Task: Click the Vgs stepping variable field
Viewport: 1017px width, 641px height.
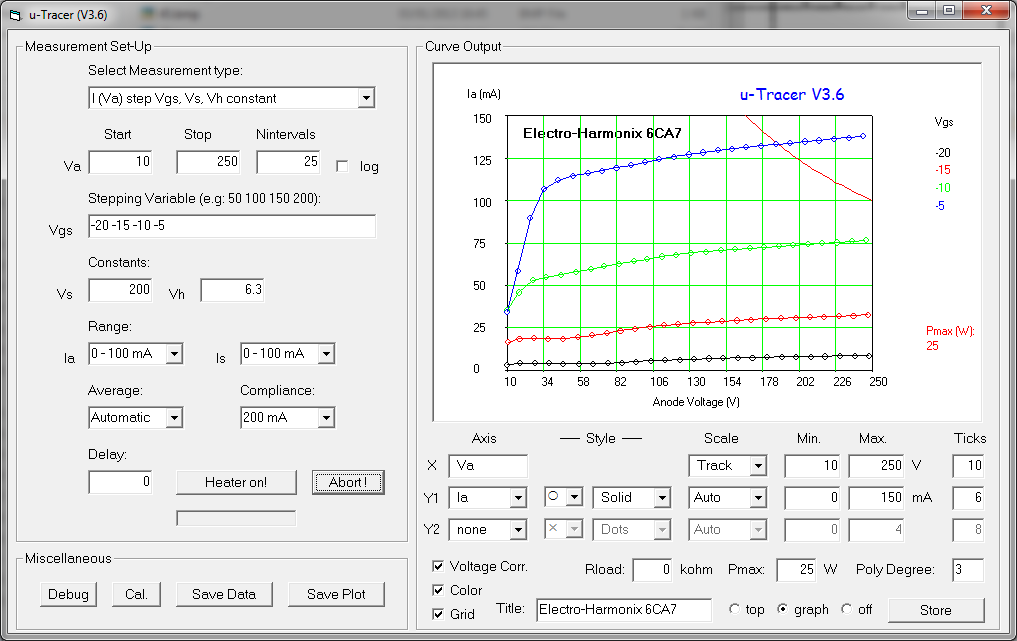Action: pyautogui.click(x=232, y=226)
